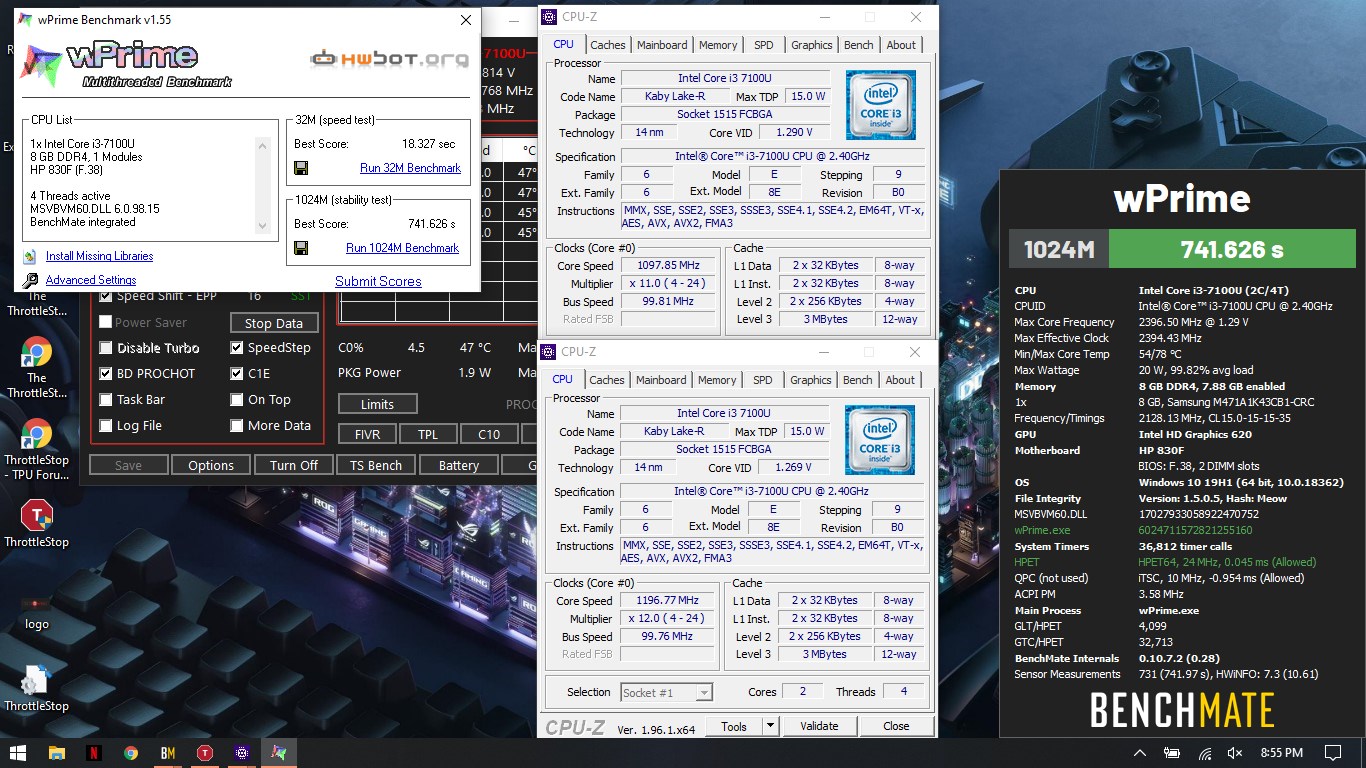Uncheck the C1E checkbox
Viewport: 1366px width, 768px height.
tap(237, 374)
